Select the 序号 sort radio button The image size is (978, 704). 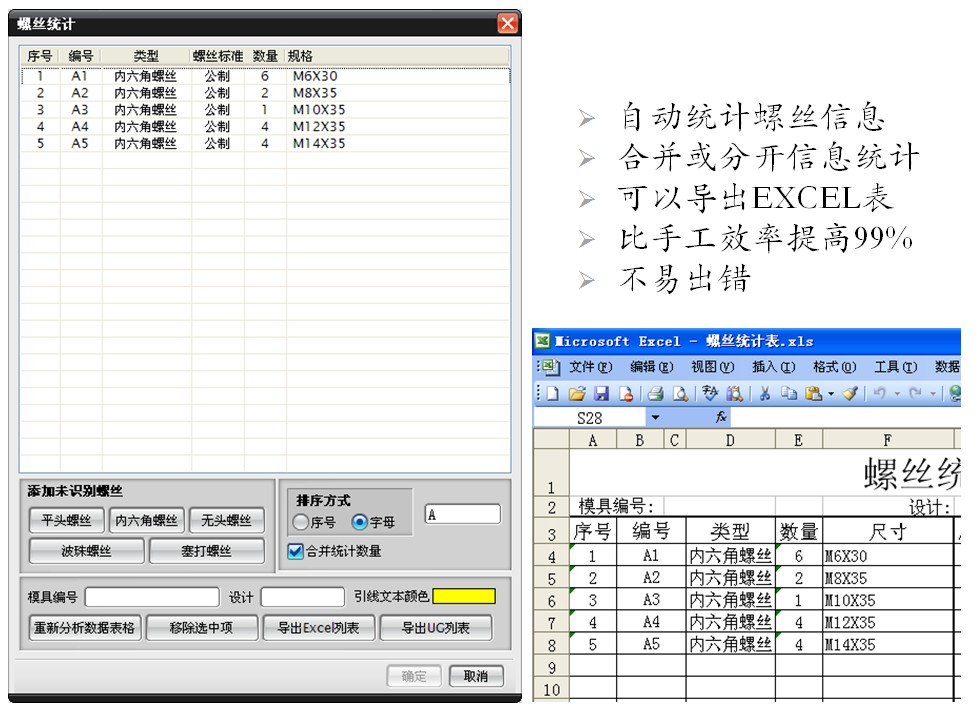coord(301,522)
